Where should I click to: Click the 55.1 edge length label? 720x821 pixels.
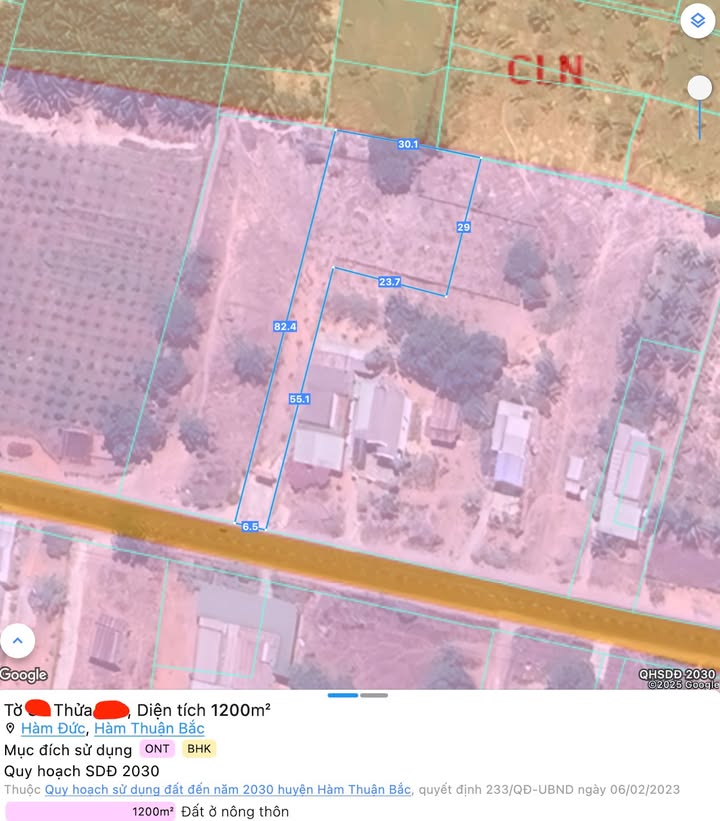(x=299, y=399)
